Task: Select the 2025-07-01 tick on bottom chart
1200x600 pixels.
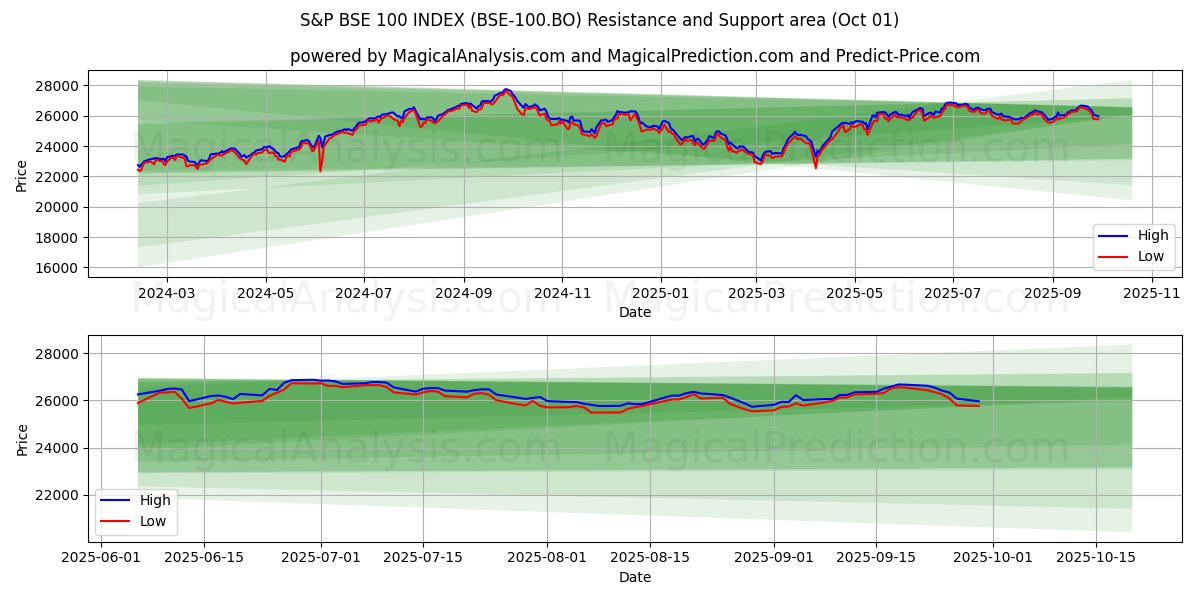Action: pos(321,557)
